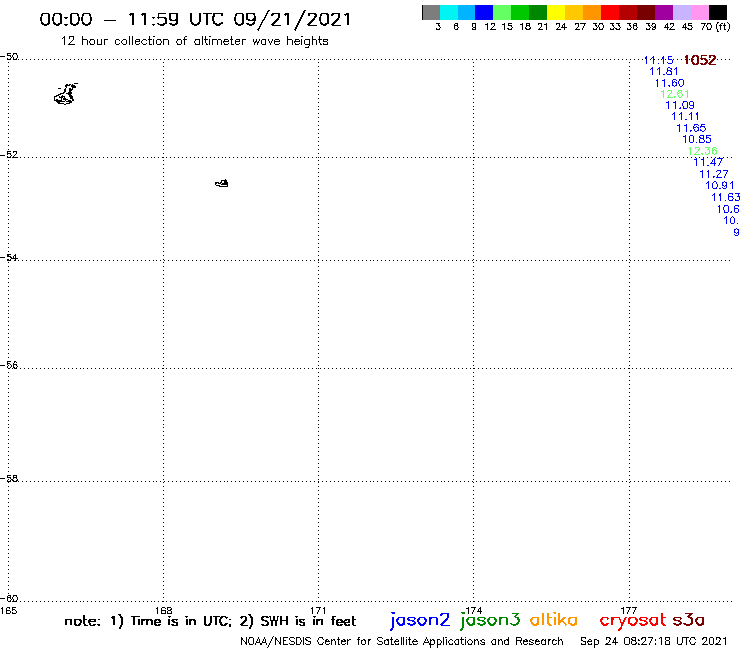Click the -52 latitude axis label
The width and height of the screenshot is (740, 650).
tap(9, 155)
